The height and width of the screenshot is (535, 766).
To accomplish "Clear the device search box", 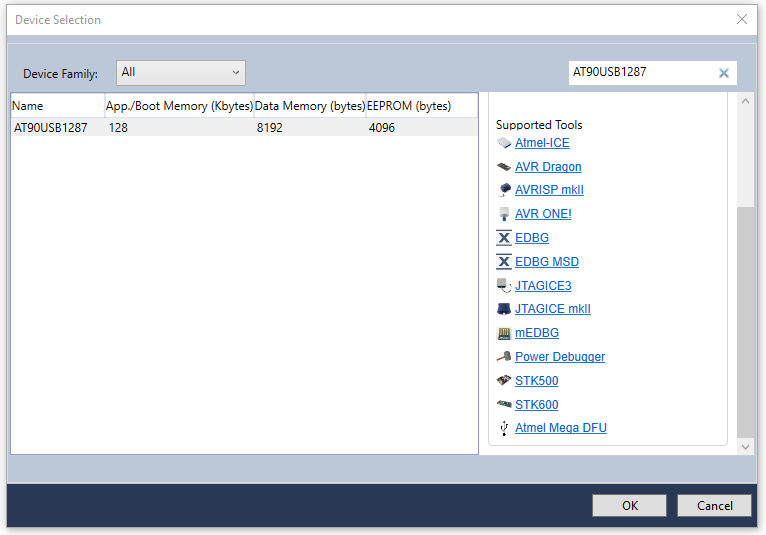I will click(723, 73).
